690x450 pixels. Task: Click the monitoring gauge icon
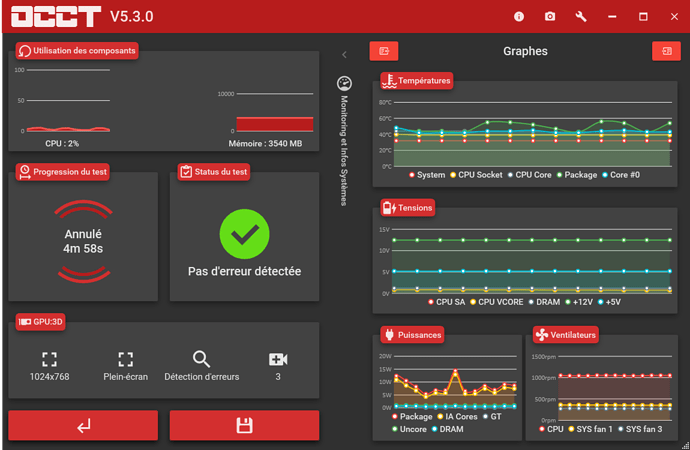point(344,83)
